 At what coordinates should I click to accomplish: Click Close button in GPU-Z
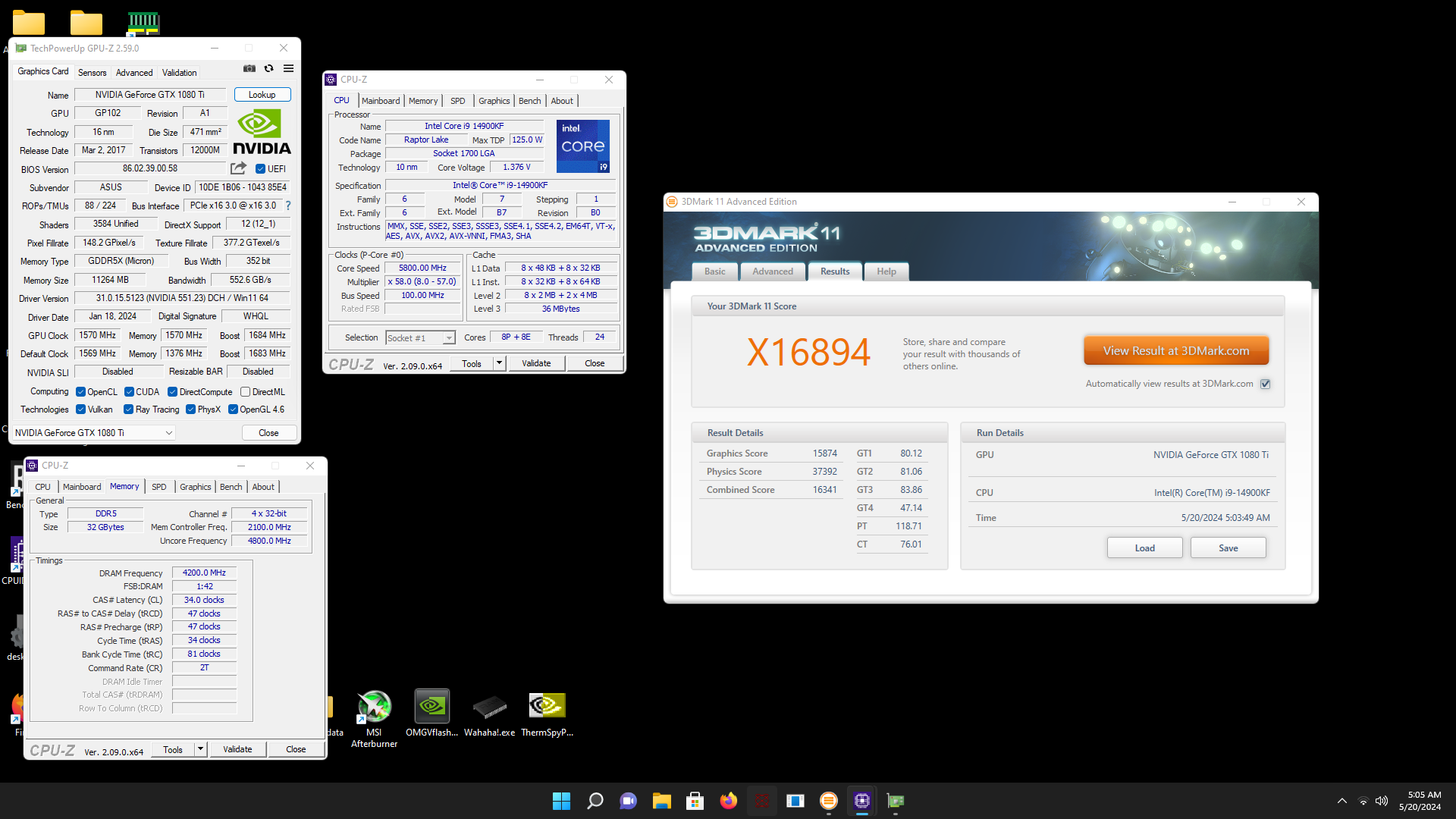268,433
